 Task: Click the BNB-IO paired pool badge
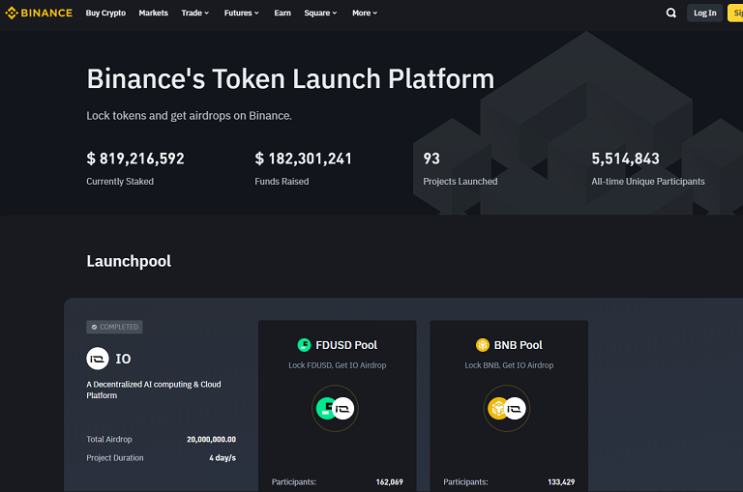[507, 408]
